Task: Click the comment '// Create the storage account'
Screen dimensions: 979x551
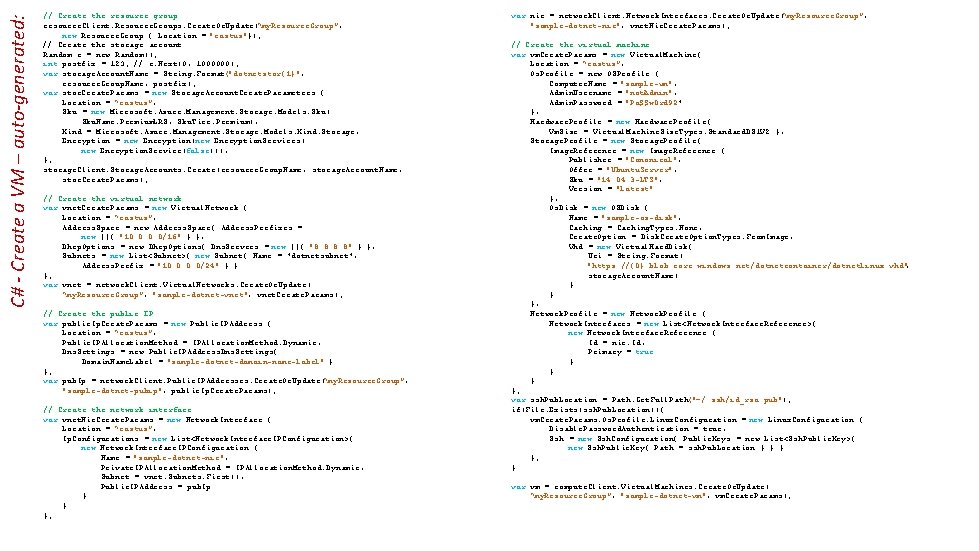Action: [112, 45]
